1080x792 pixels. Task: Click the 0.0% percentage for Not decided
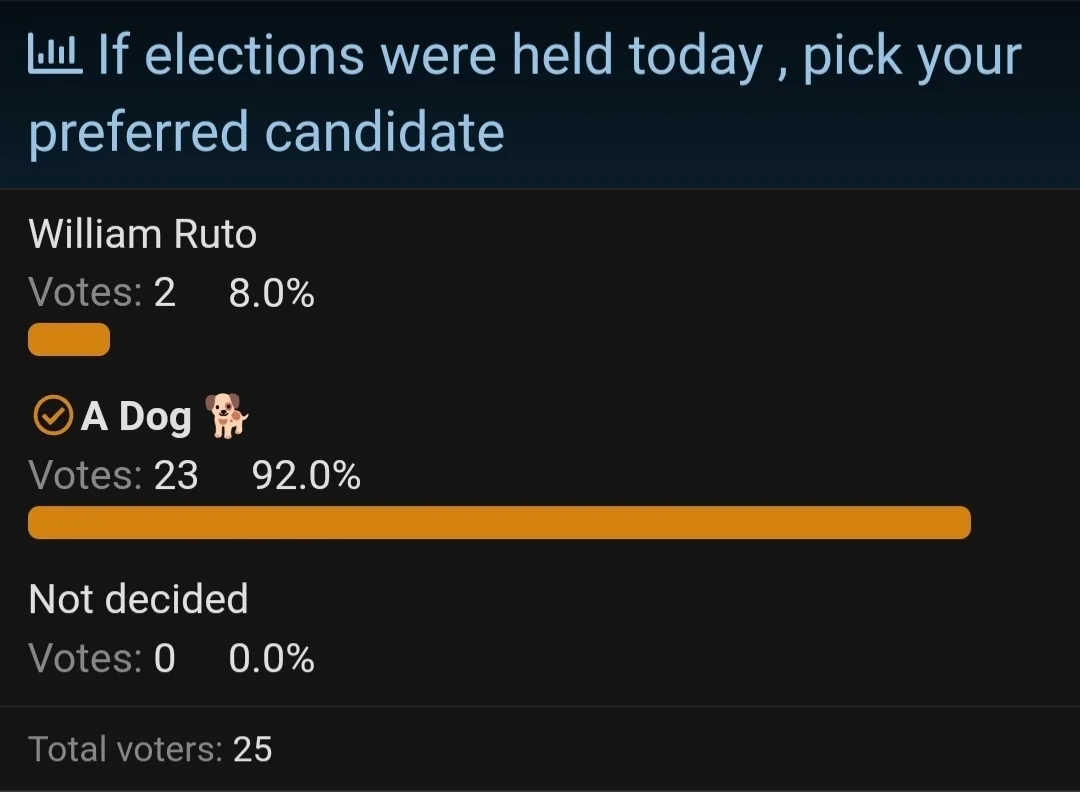[x=271, y=658]
